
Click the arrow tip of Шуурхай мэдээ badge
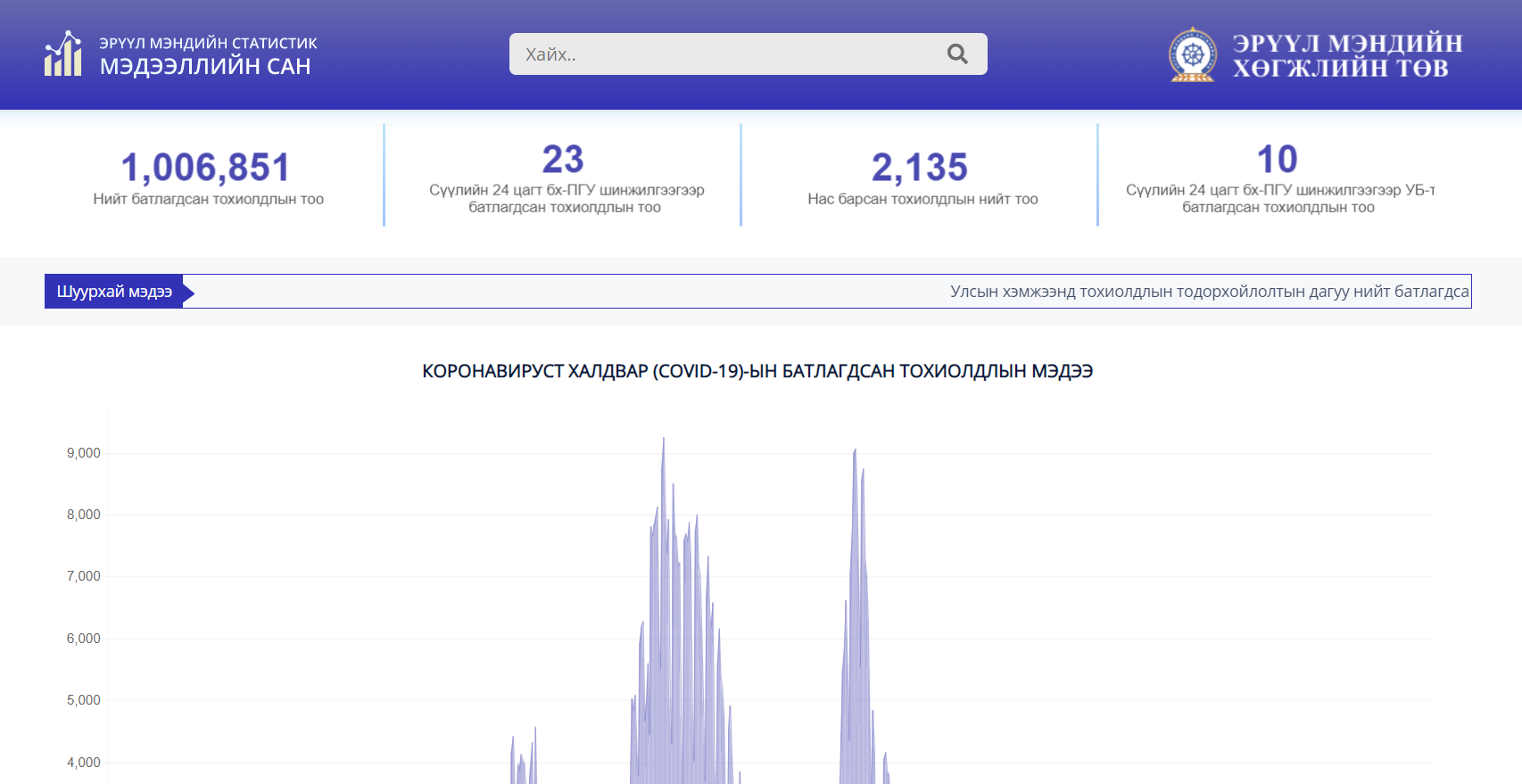click(189, 292)
